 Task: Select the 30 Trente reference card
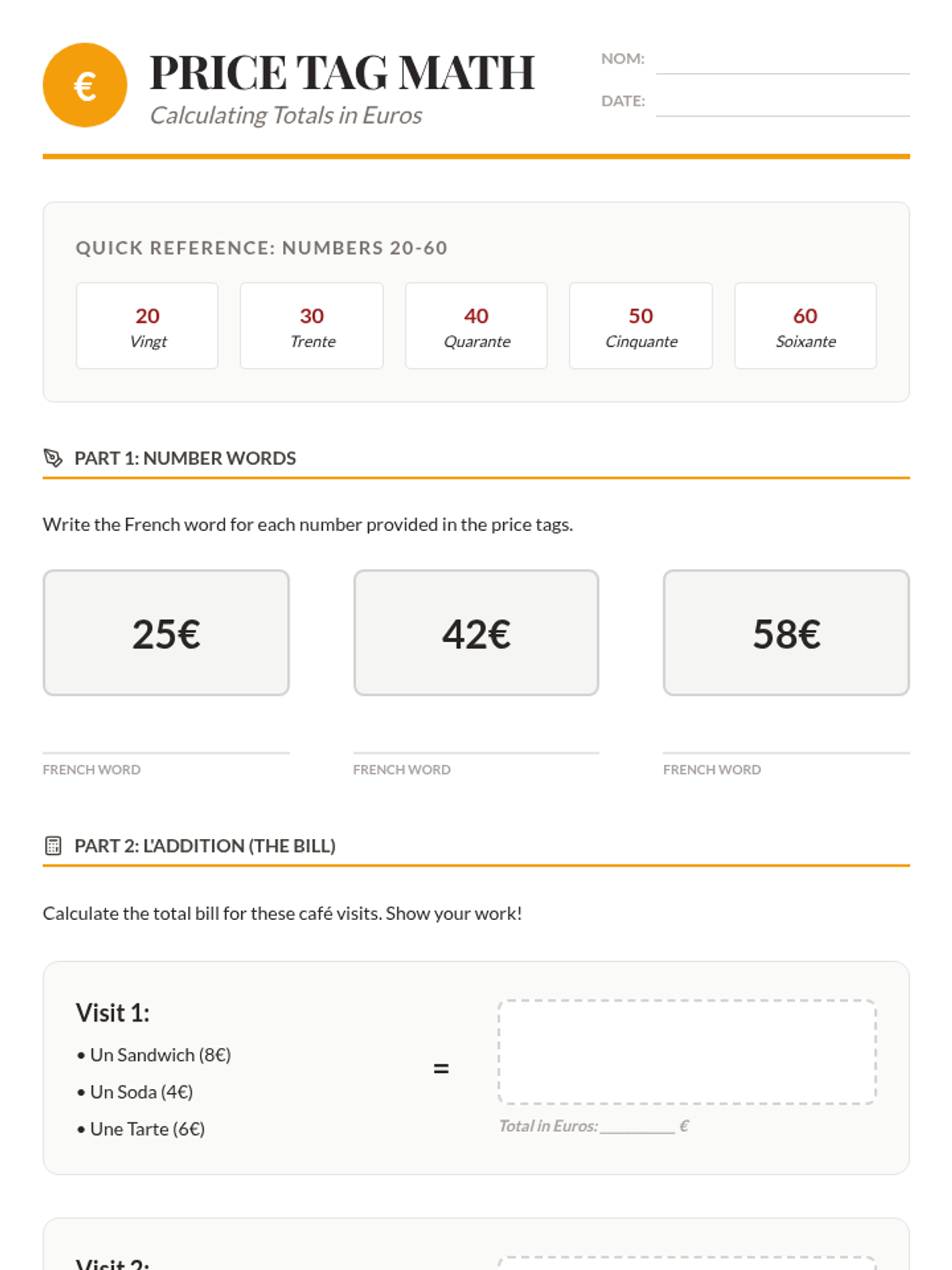(312, 326)
